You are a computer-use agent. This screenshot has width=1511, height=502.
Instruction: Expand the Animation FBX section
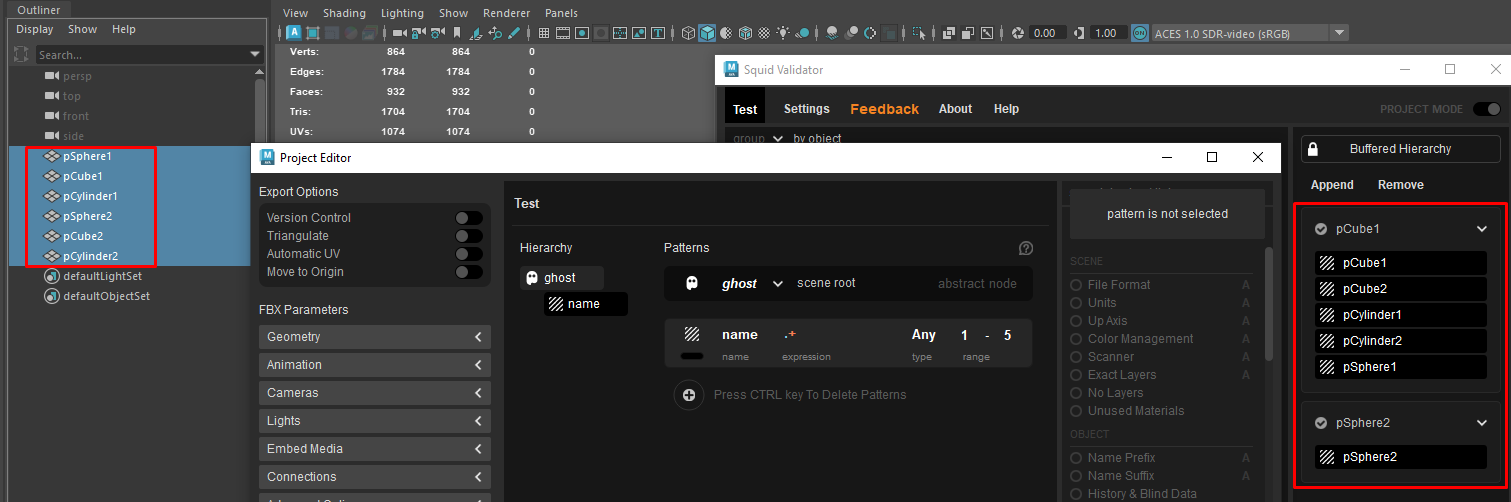pyautogui.click(x=375, y=365)
